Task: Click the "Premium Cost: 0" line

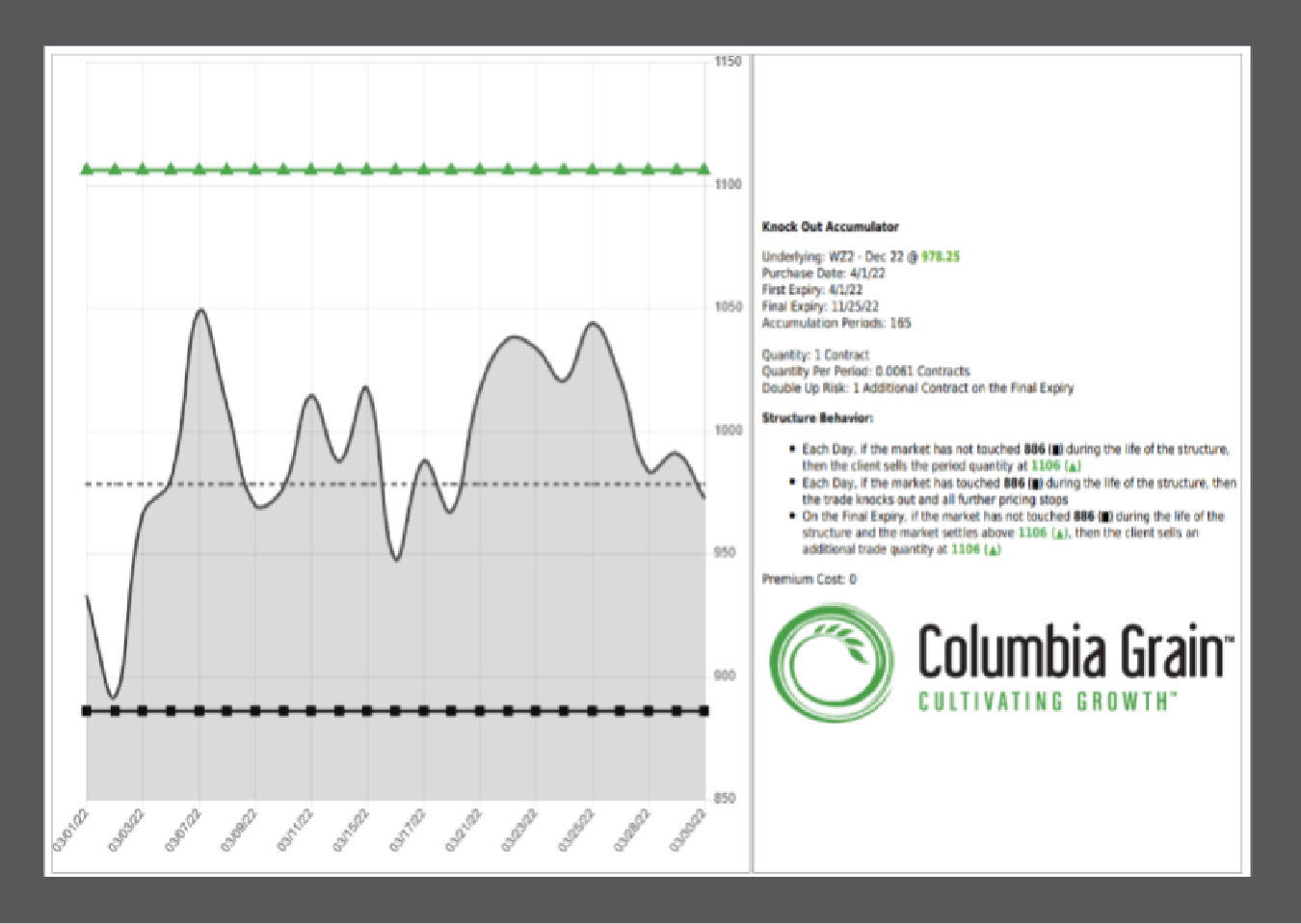Action: coord(809,579)
